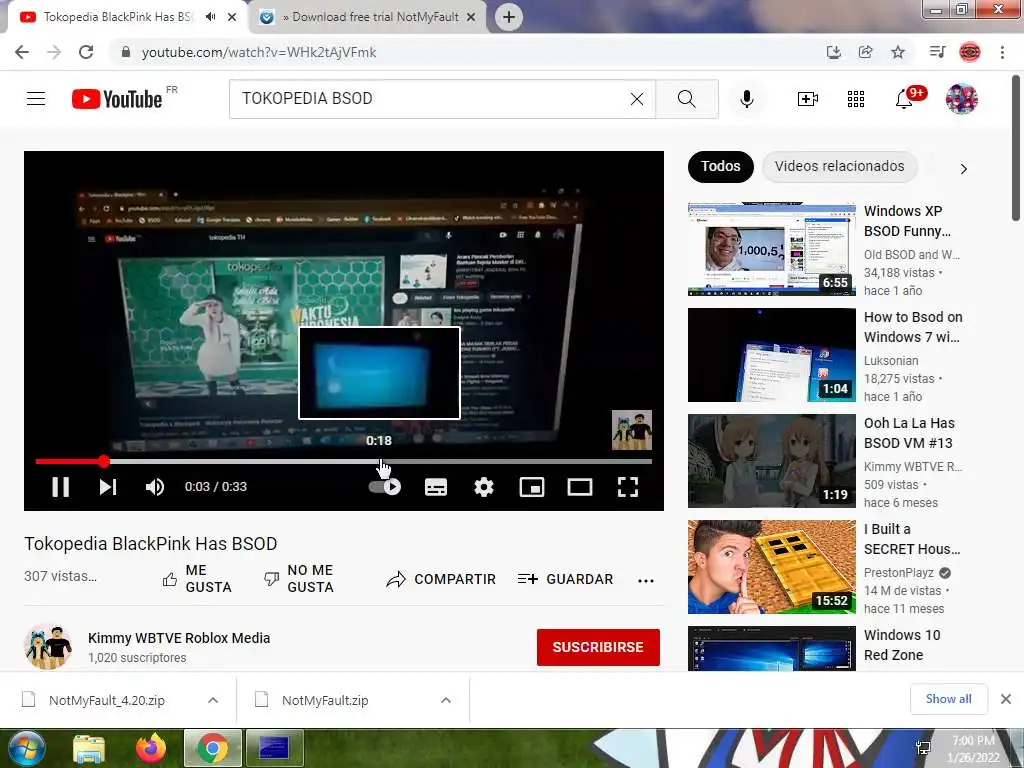The height and width of the screenshot is (768, 1024).
Task: Click the channel watermark in the video
Action: (x=632, y=430)
